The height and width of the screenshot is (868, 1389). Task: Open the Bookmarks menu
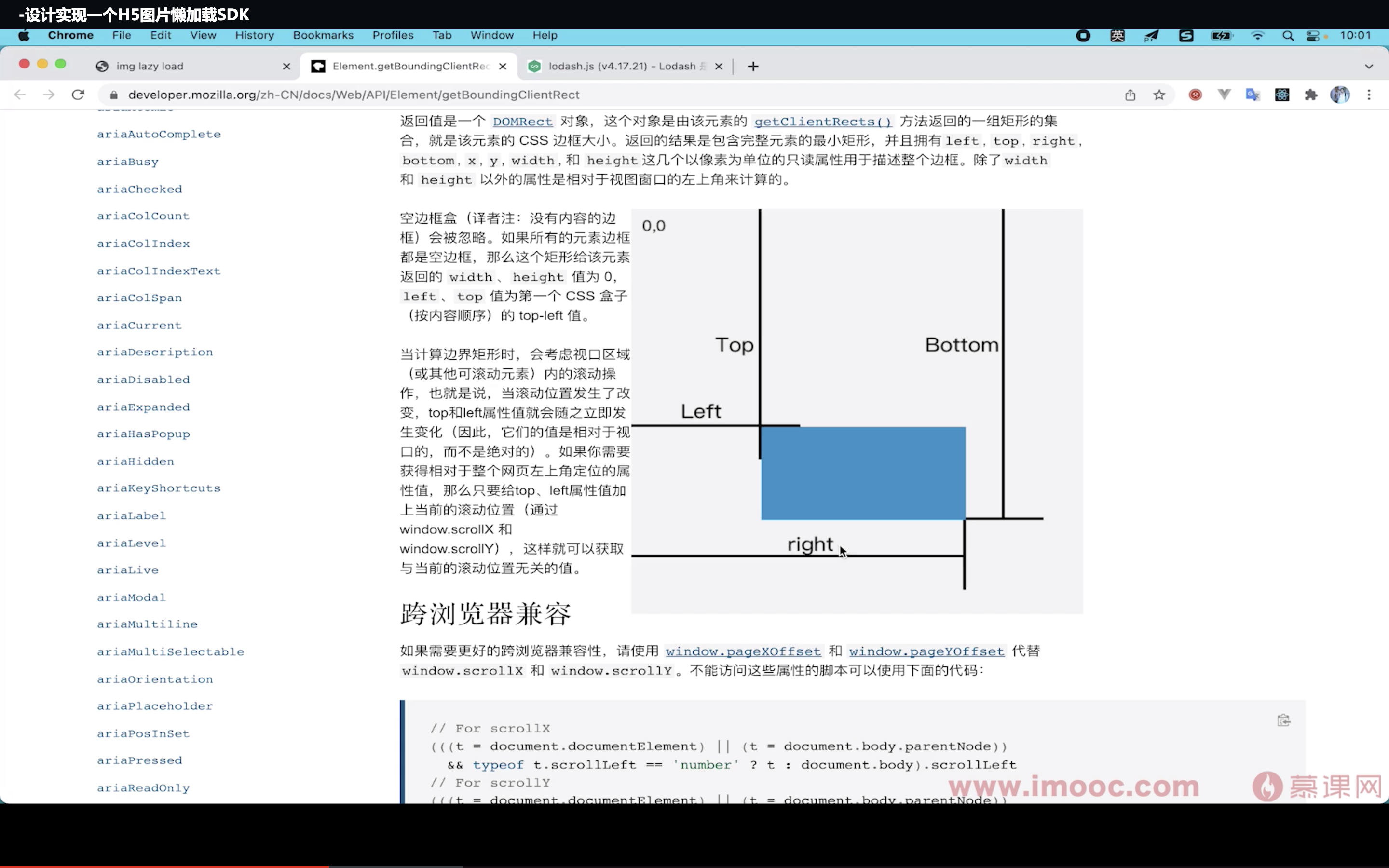(323, 35)
